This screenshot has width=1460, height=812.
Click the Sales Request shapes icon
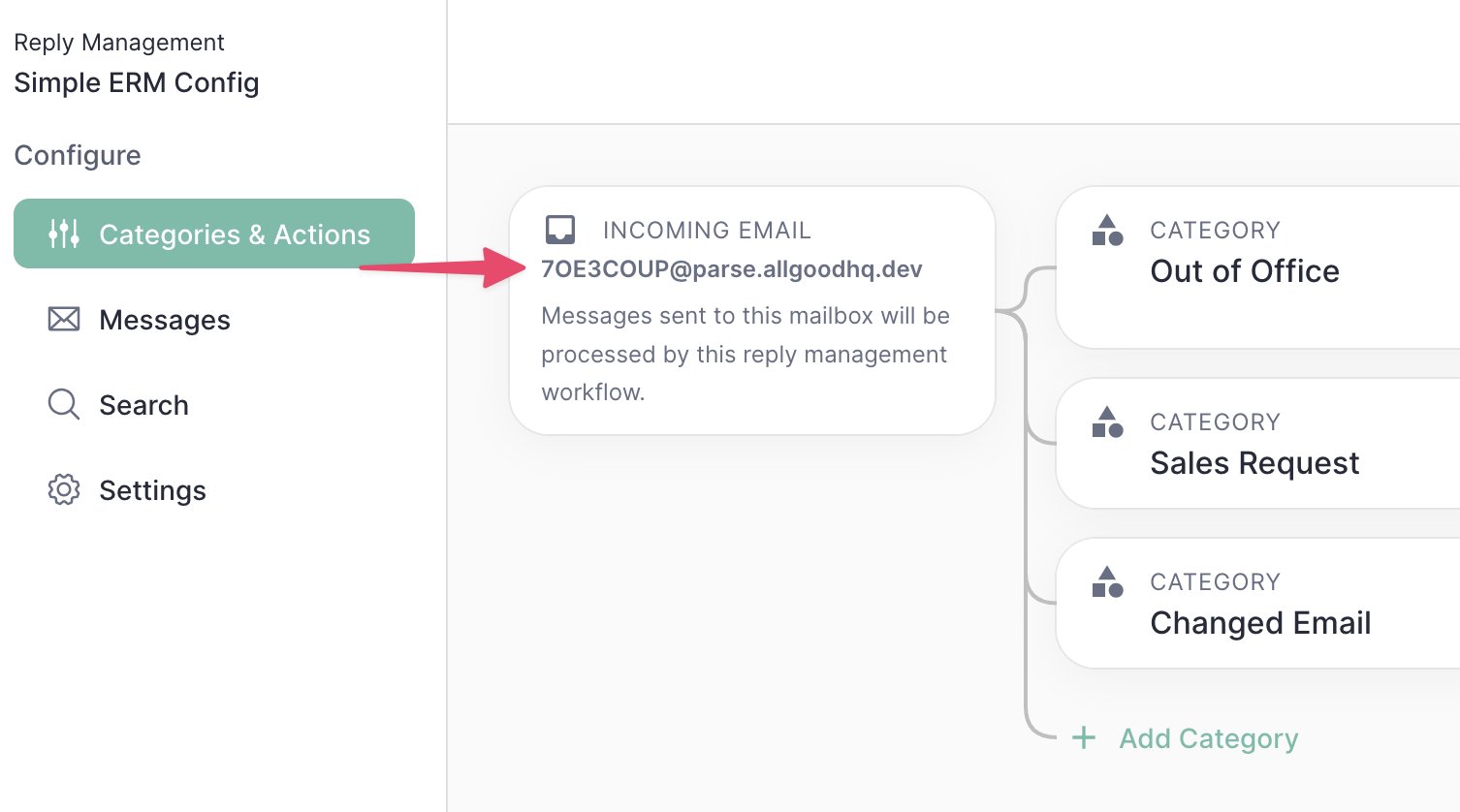[x=1107, y=422]
